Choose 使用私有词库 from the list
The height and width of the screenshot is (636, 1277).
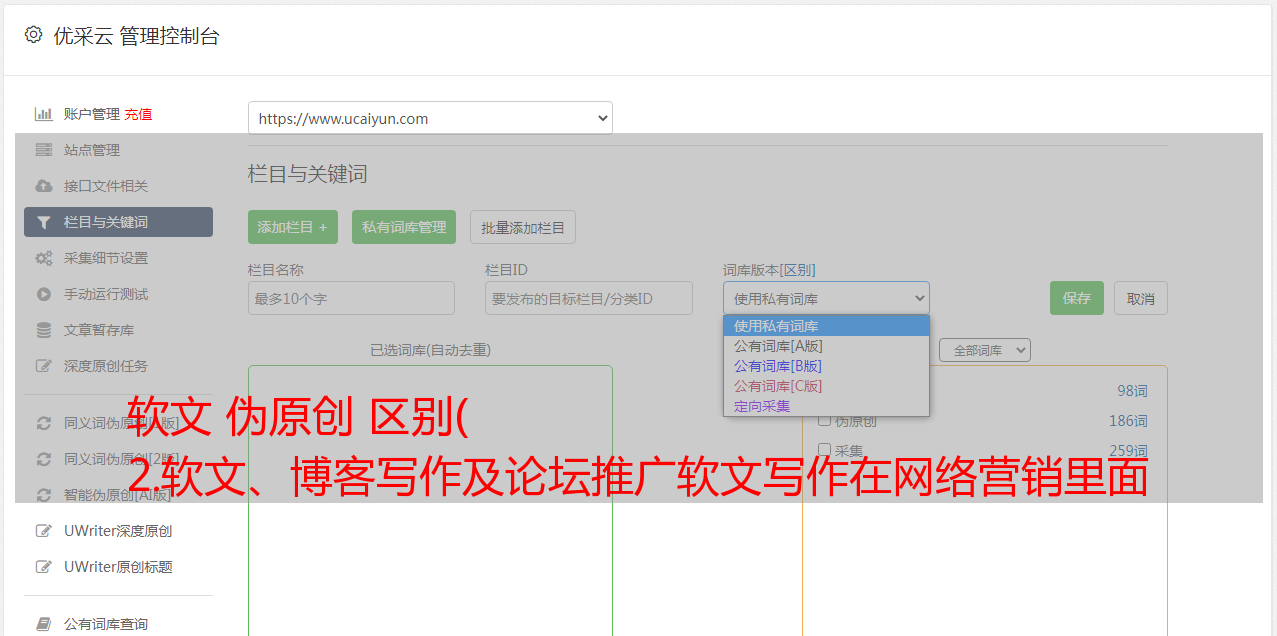pyautogui.click(x=826, y=326)
